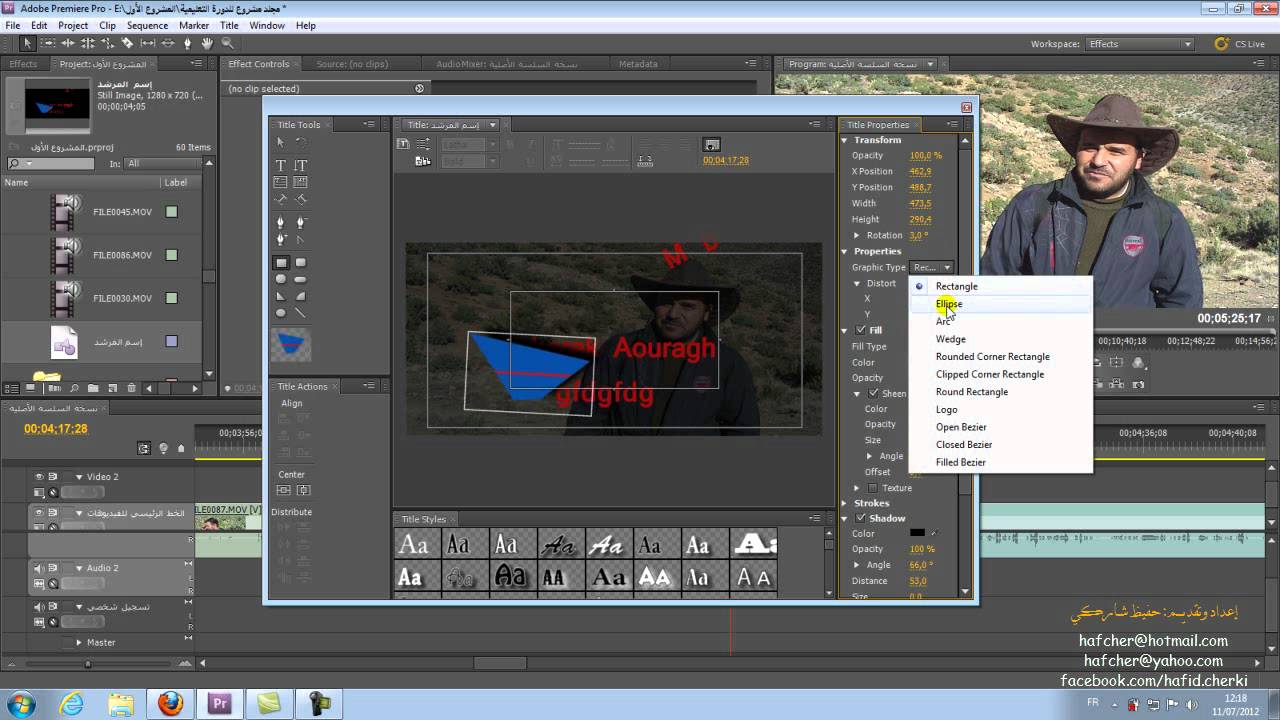
Task: Click the first title style thumbnail
Action: [412, 545]
